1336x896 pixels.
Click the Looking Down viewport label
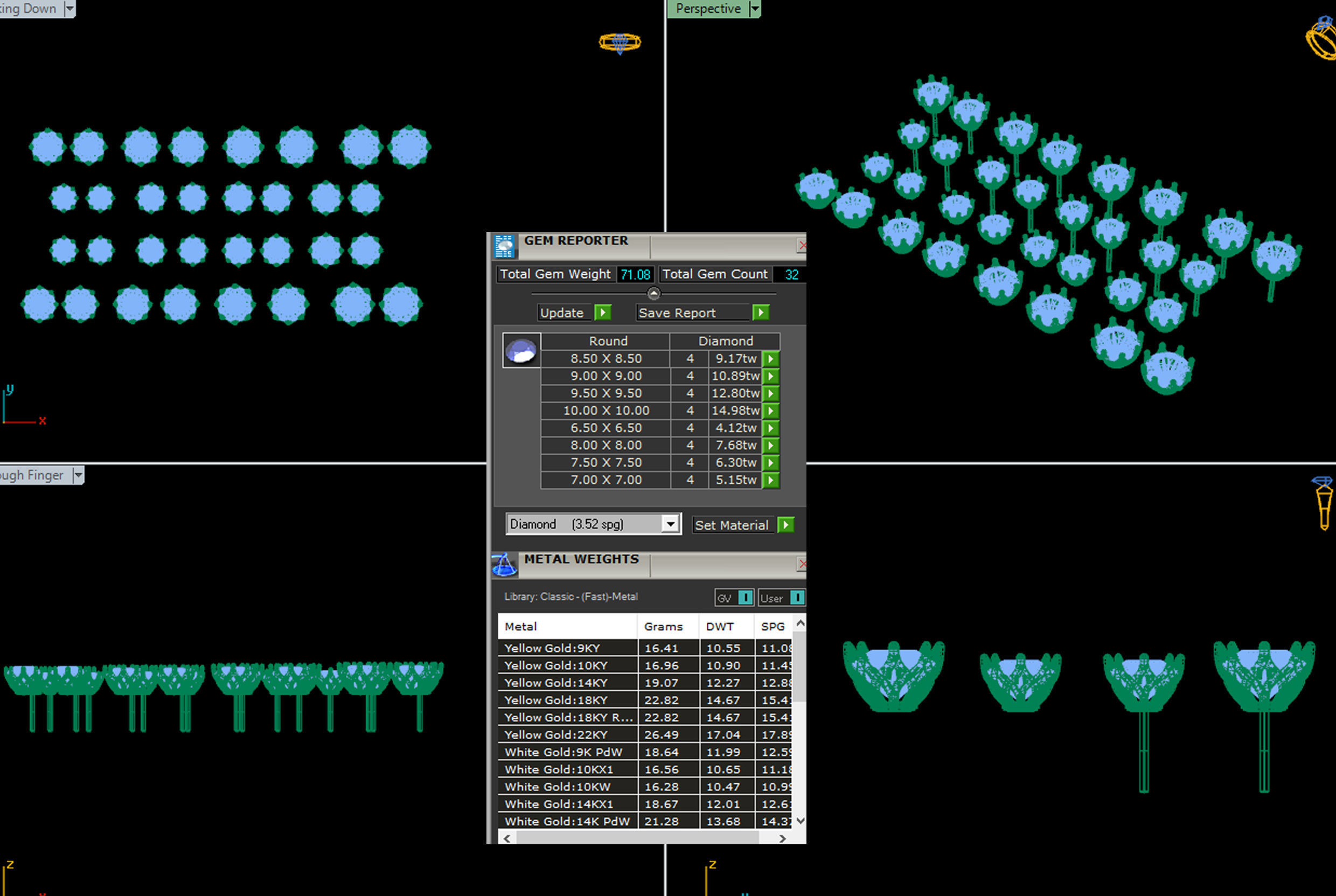coord(29,9)
